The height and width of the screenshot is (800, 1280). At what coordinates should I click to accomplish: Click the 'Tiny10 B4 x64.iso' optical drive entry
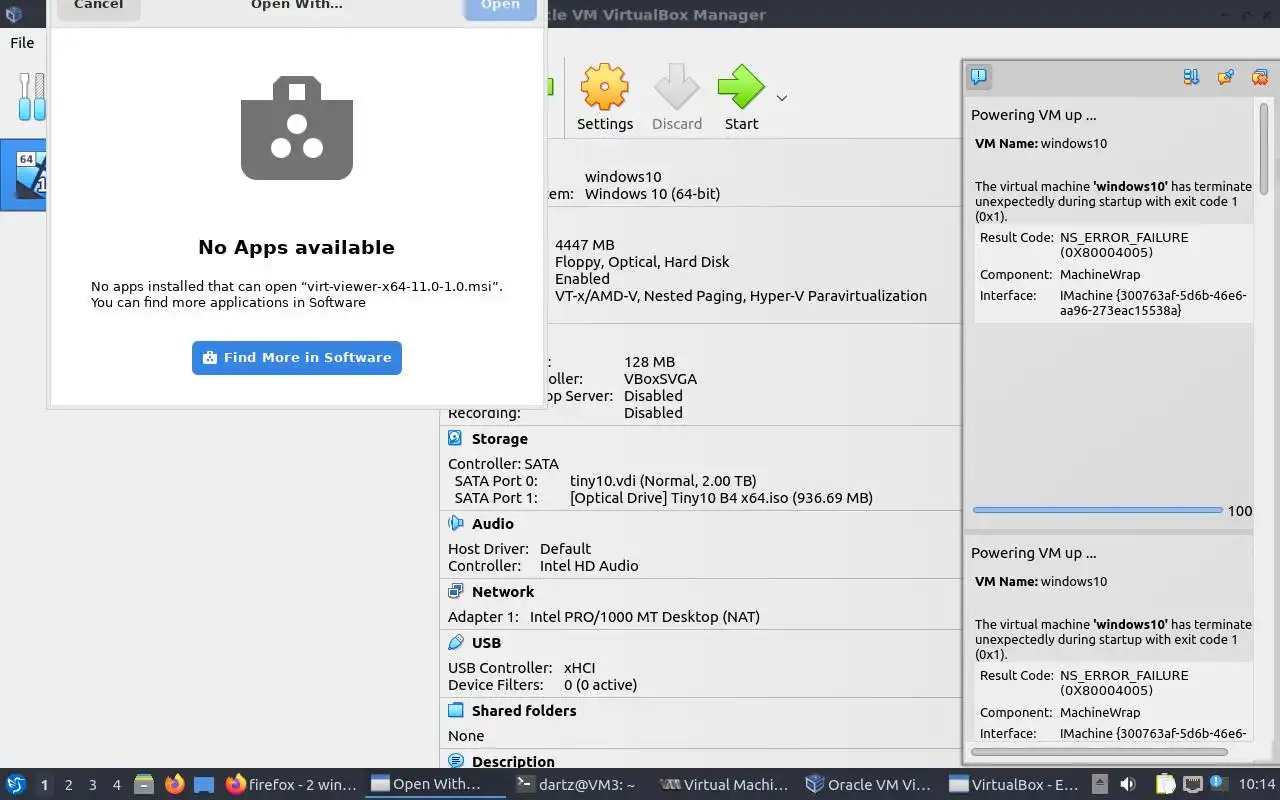pos(721,497)
